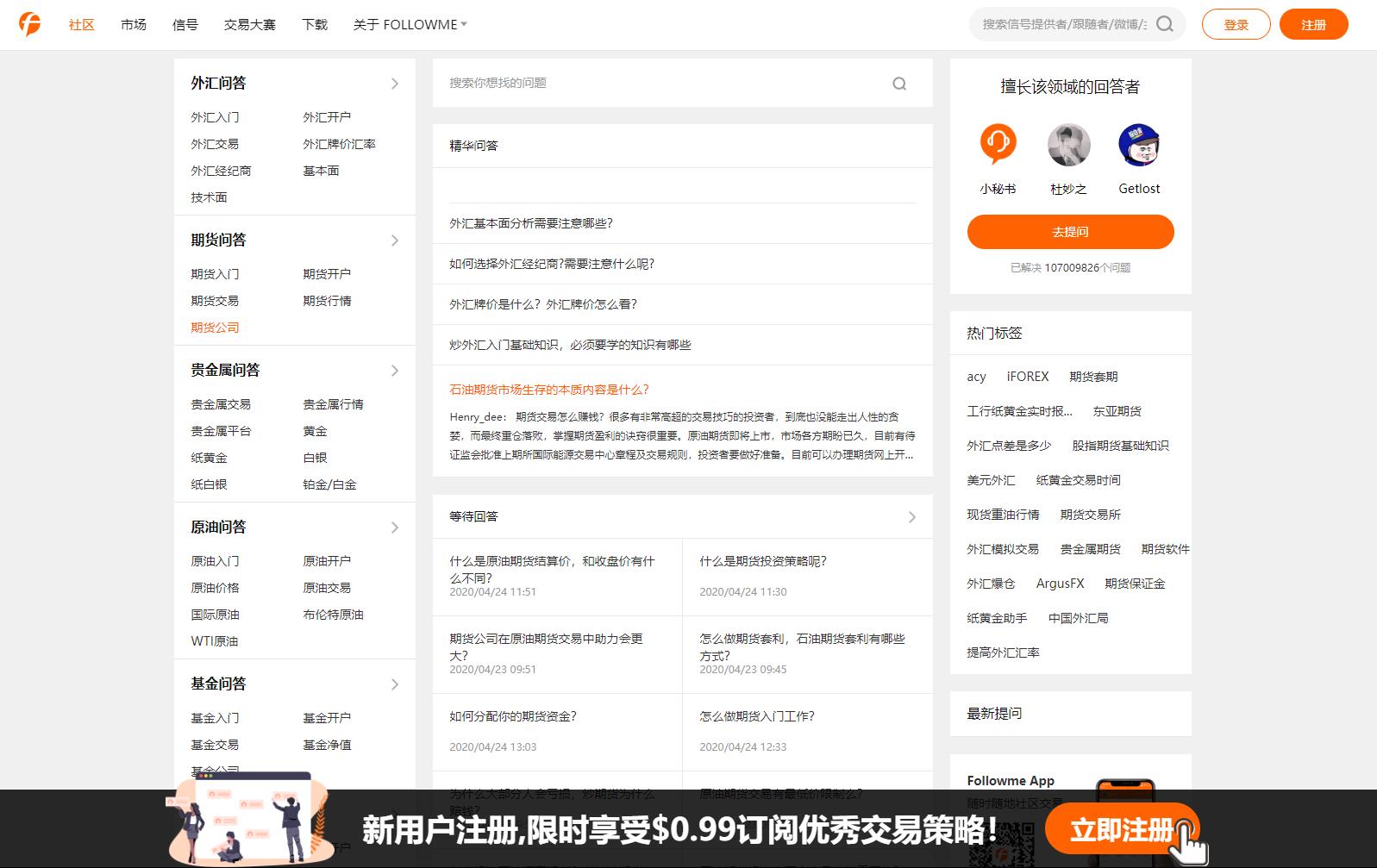The width and height of the screenshot is (1377, 868).
Task: Select the iFOREX hot tag
Action: tap(1028, 377)
